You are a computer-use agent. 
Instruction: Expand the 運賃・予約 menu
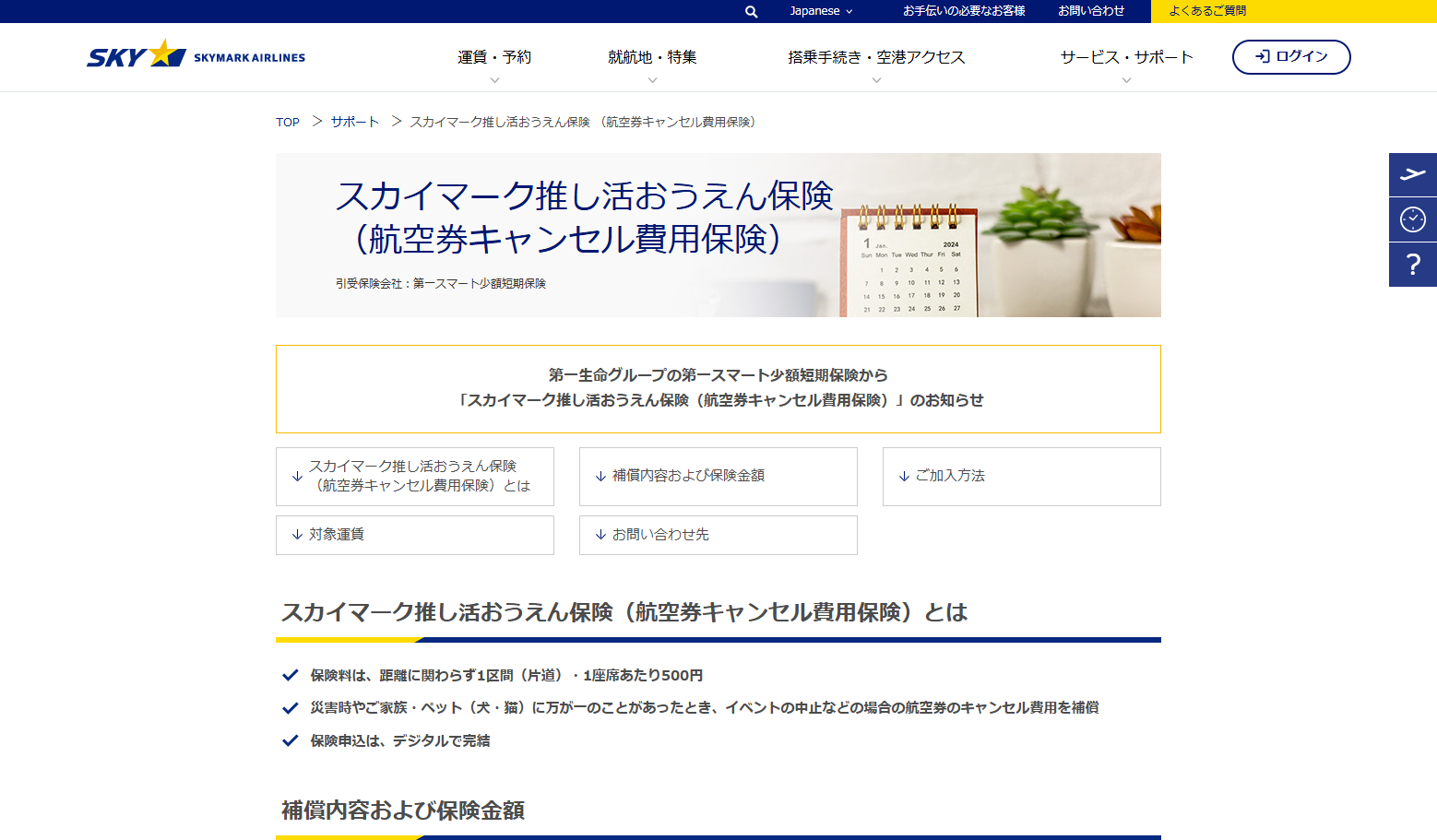pos(494,57)
